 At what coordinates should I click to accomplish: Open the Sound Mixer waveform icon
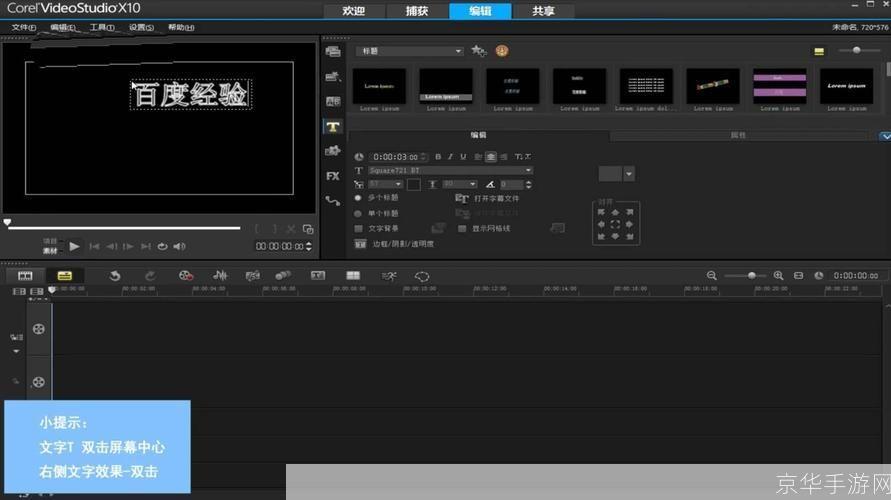click(220, 276)
